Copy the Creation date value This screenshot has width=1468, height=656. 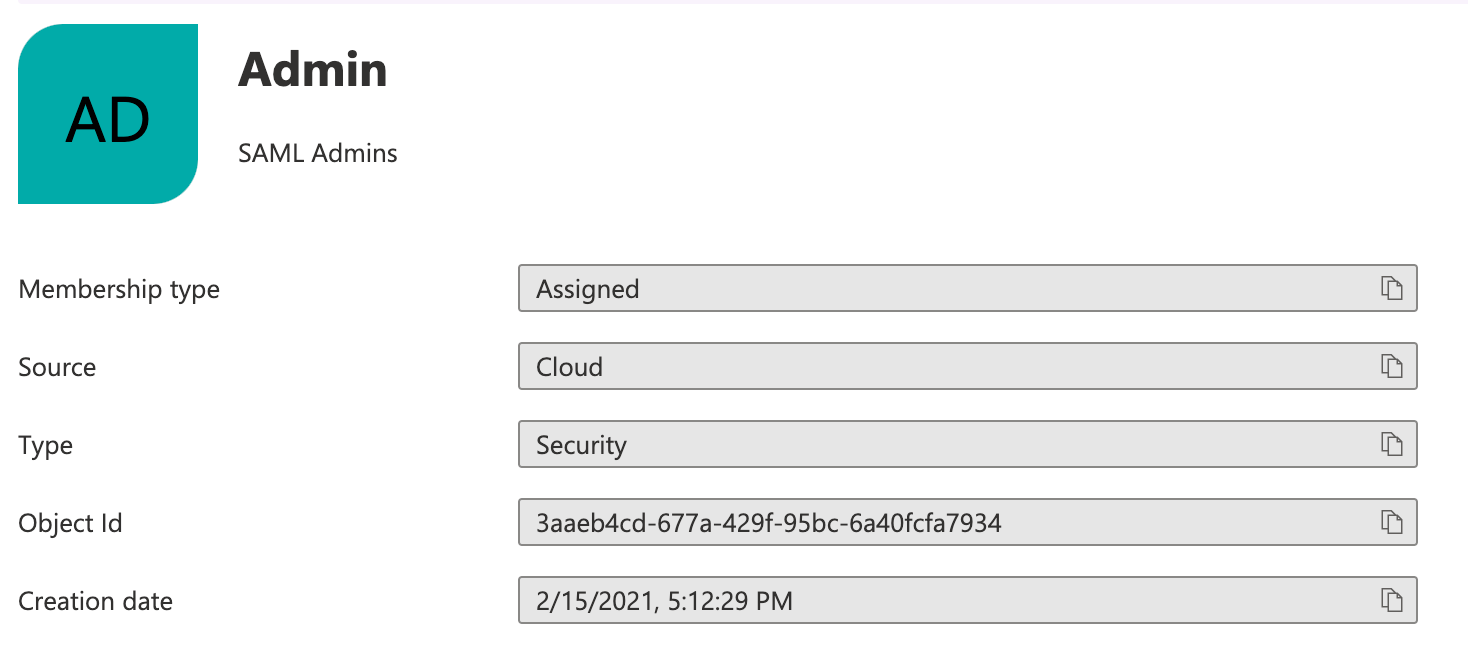pos(1392,600)
